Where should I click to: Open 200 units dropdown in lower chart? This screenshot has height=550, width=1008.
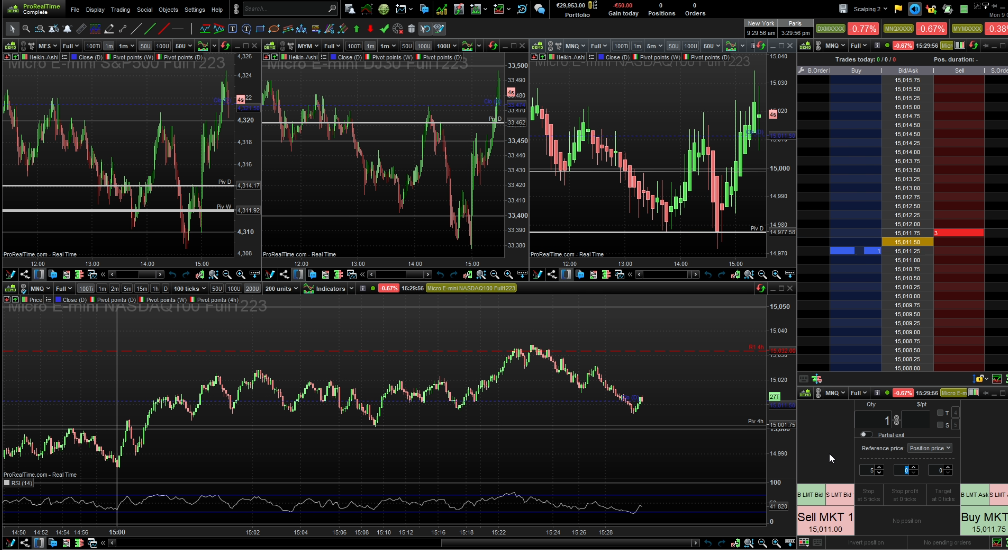tap(282, 288)
